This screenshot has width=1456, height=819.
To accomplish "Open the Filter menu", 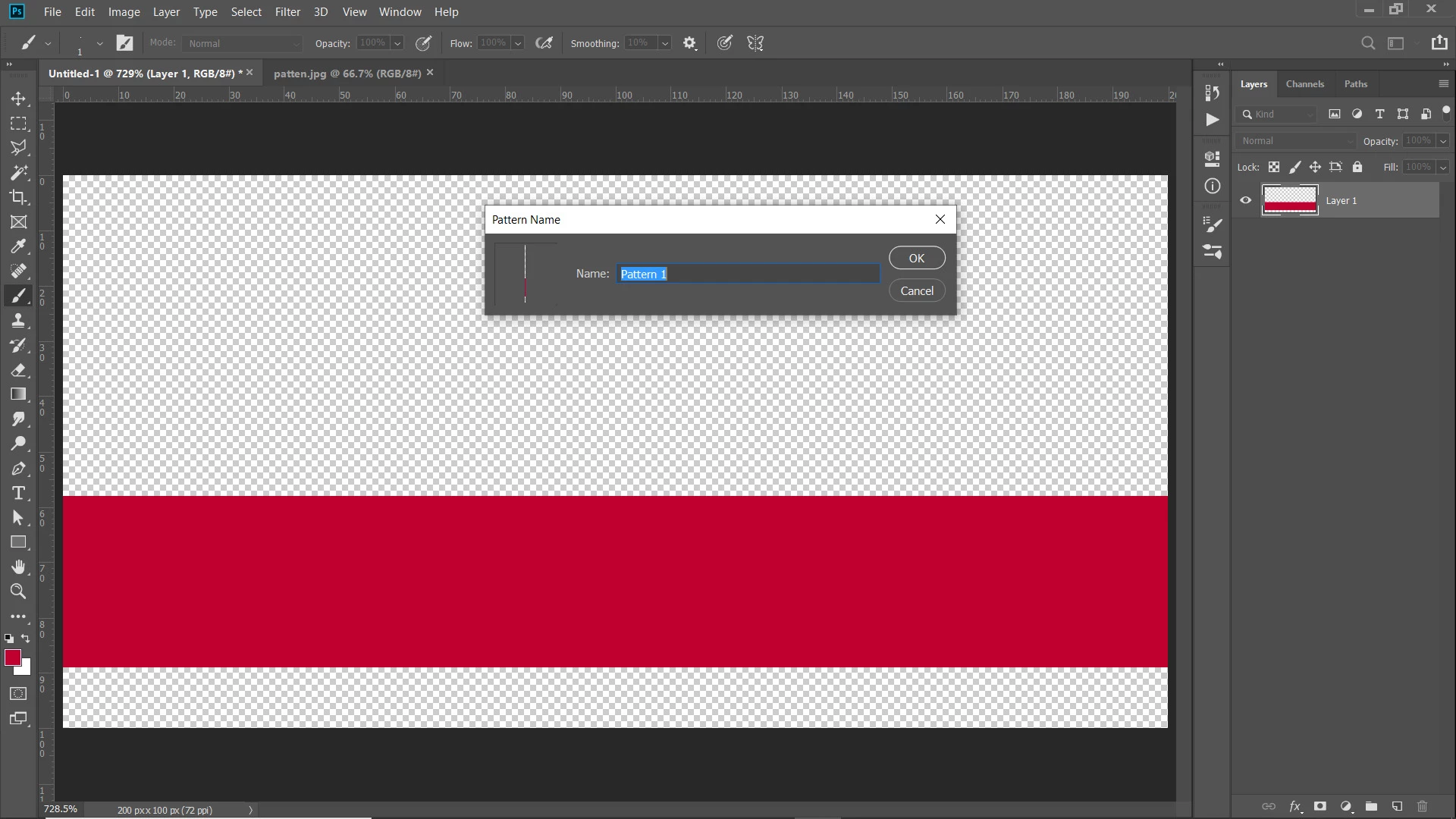I will click(x=287, y=12).
